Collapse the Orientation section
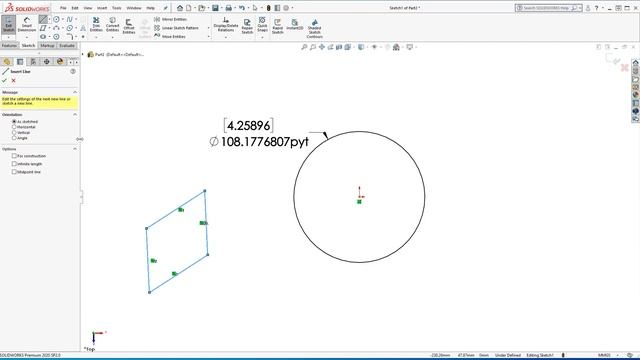The height and width of the screenshot is (360, 640). [75, 115]
